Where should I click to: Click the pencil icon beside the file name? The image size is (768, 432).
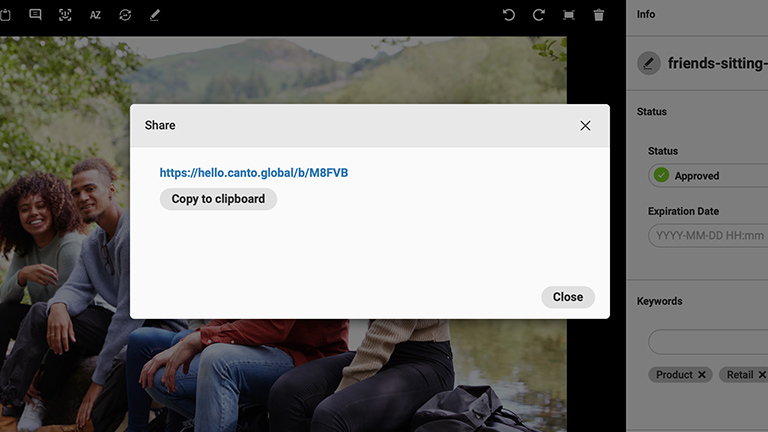(x=648, y=63)
